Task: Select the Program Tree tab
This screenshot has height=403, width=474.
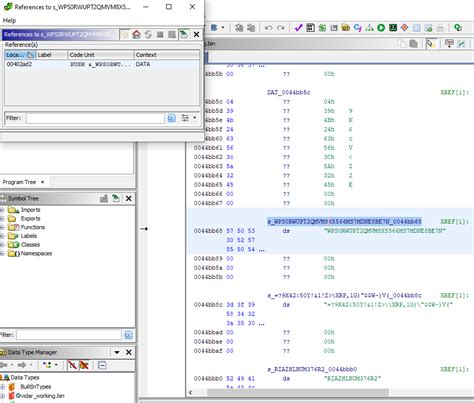Action: 19,182
